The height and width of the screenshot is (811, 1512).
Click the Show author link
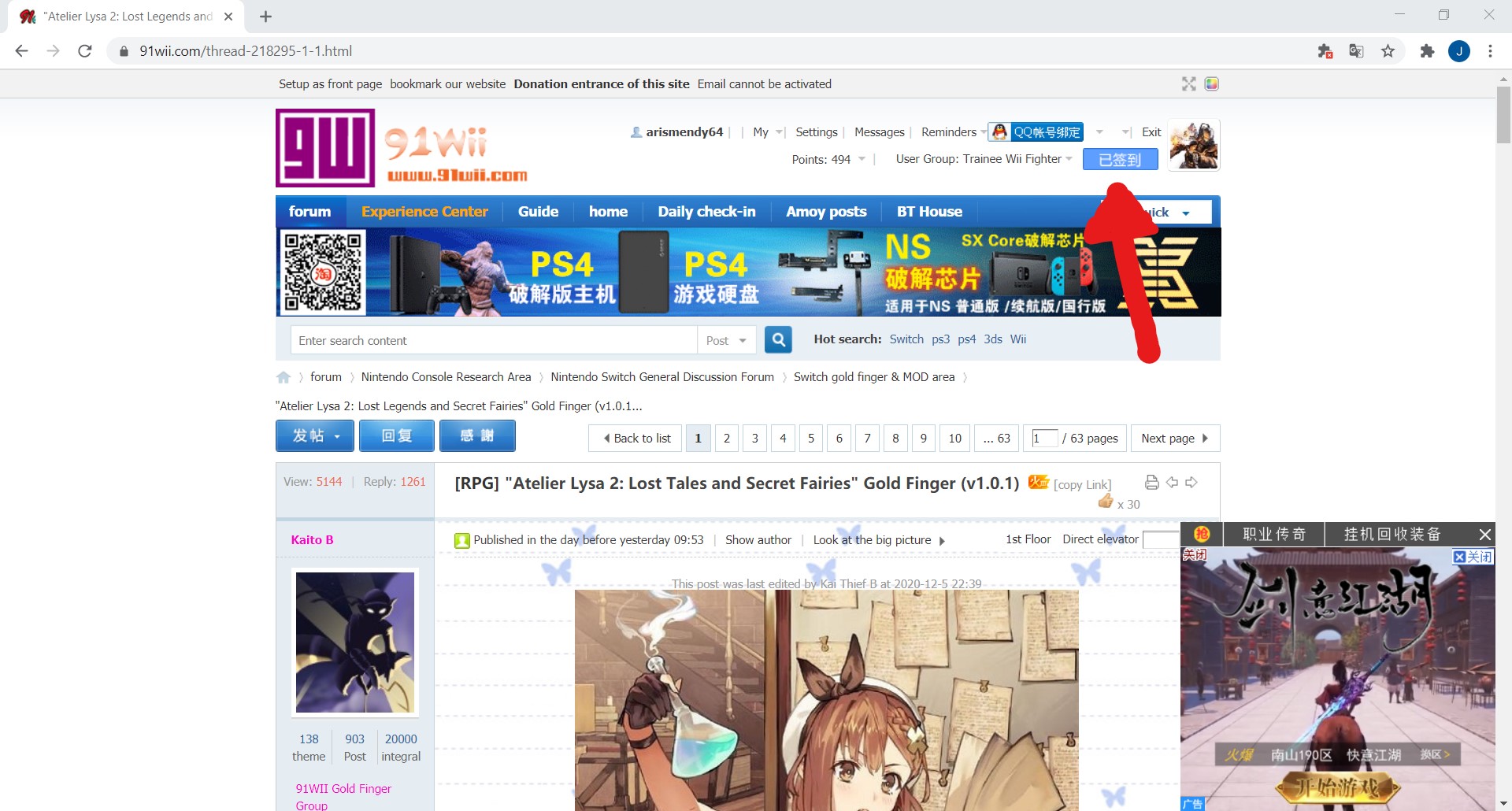pos(758,540)
